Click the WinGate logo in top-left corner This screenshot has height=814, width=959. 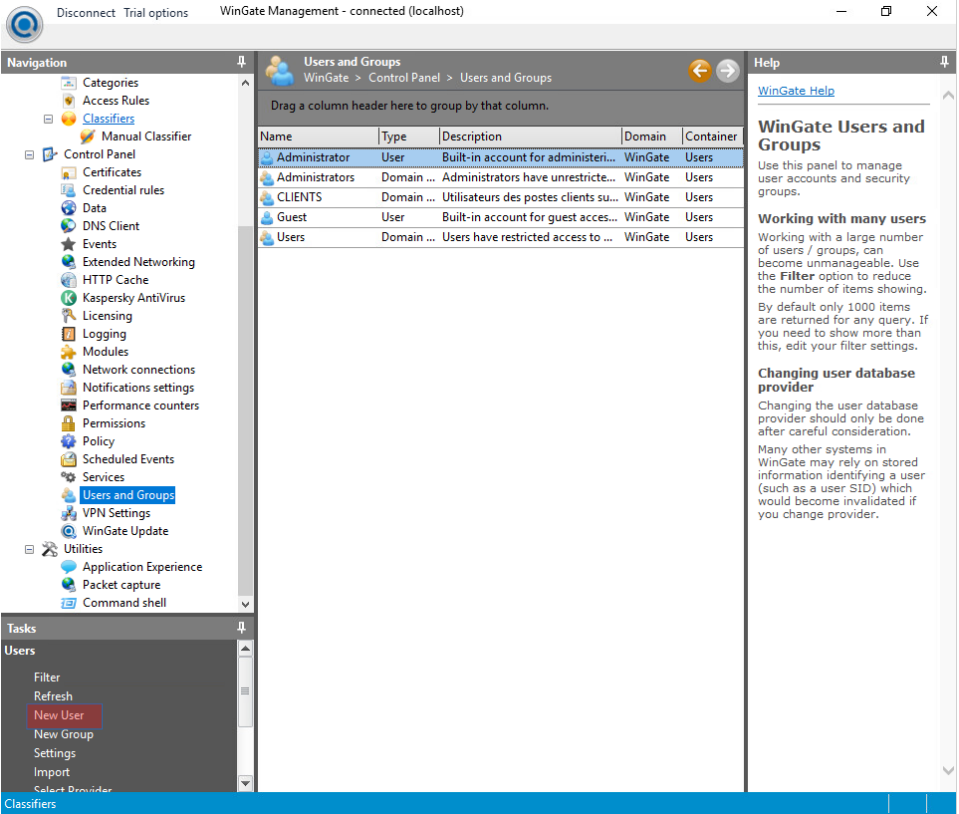pos(24,24)
